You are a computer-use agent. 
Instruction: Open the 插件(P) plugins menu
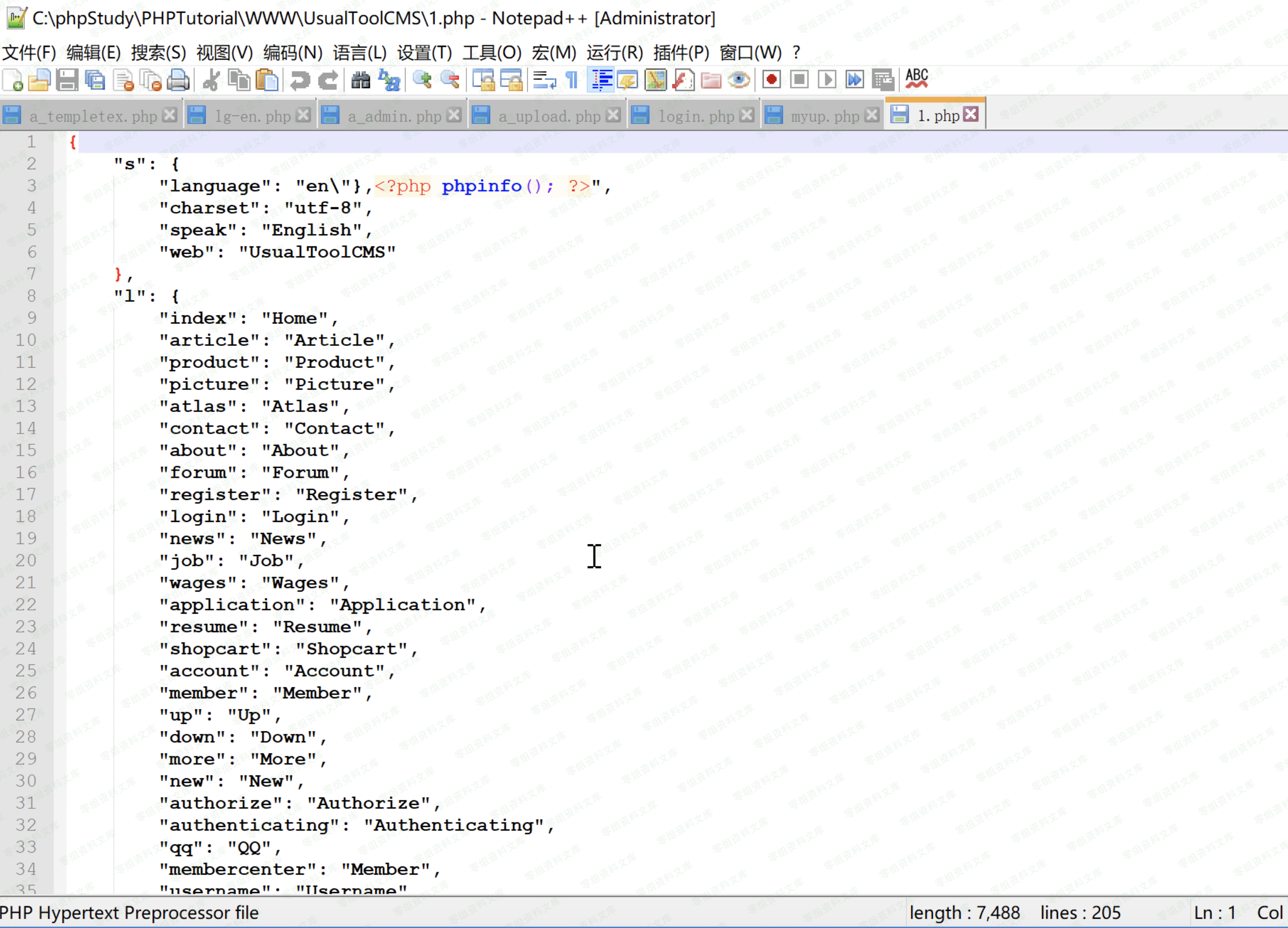coord(681,53)
